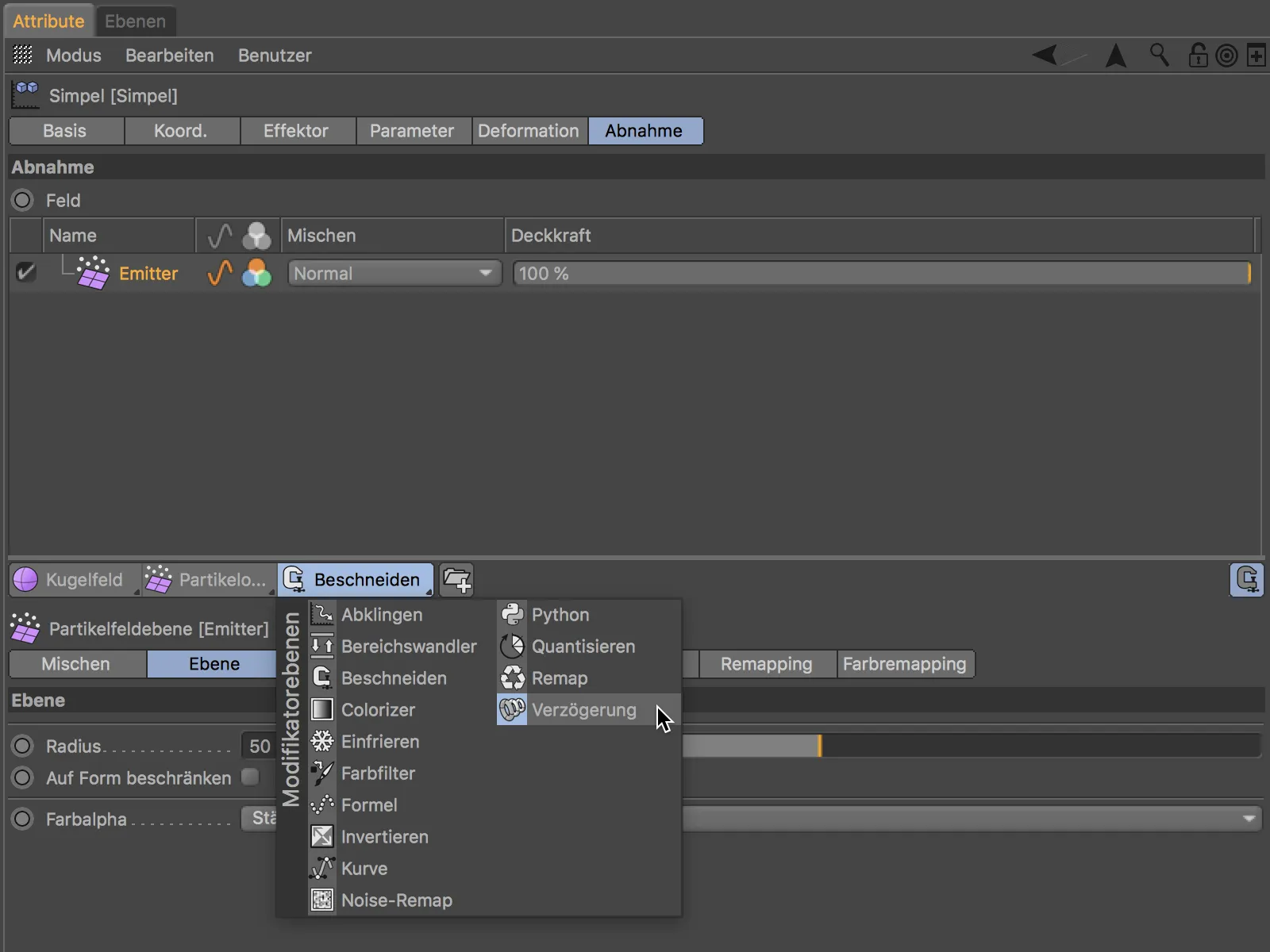The height and width of the screenshot is (952, 1270).
Task: Click the clamp icon at far right
Action: click(1247, 580)
